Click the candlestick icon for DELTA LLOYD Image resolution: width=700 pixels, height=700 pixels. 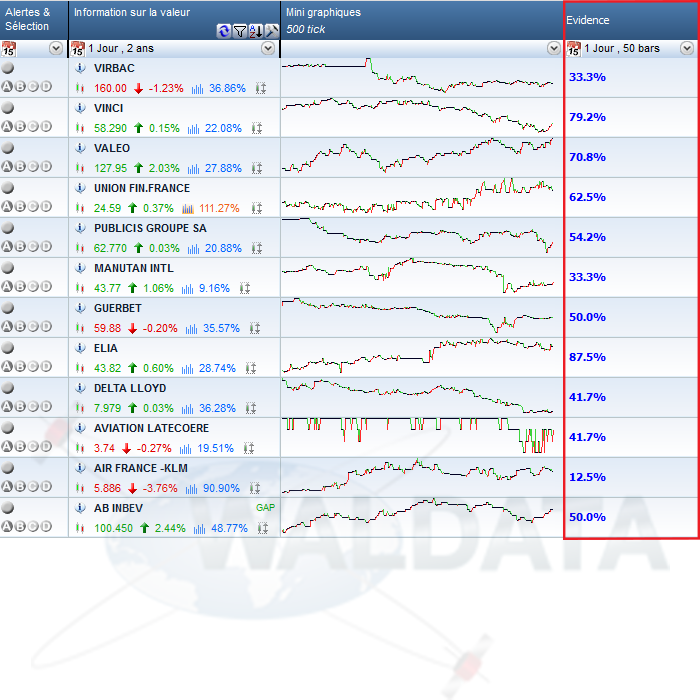80,408
